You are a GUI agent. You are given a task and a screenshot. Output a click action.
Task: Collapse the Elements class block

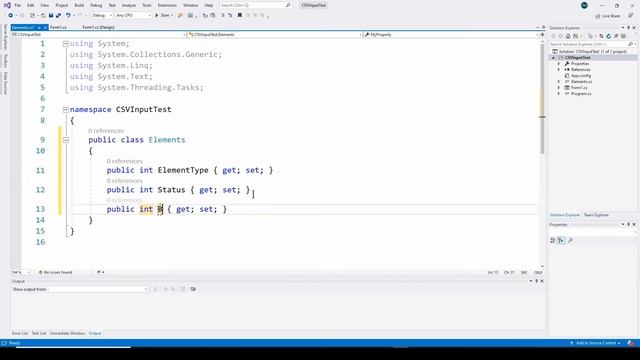pos(66,140)
